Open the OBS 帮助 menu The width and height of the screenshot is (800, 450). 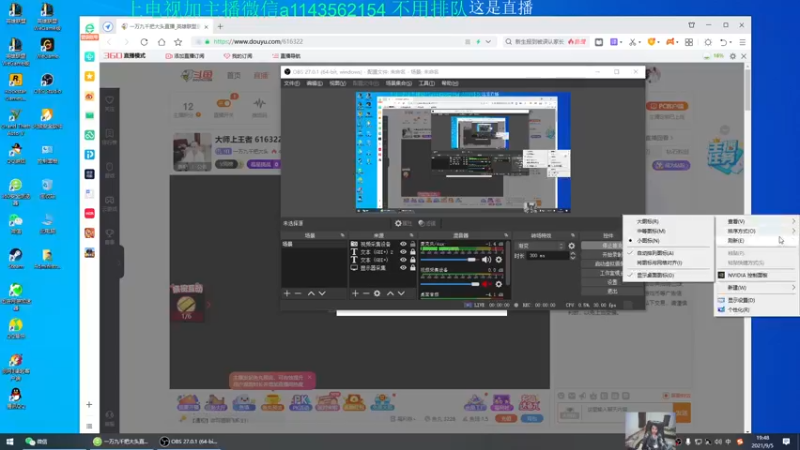tap(449, 83)
